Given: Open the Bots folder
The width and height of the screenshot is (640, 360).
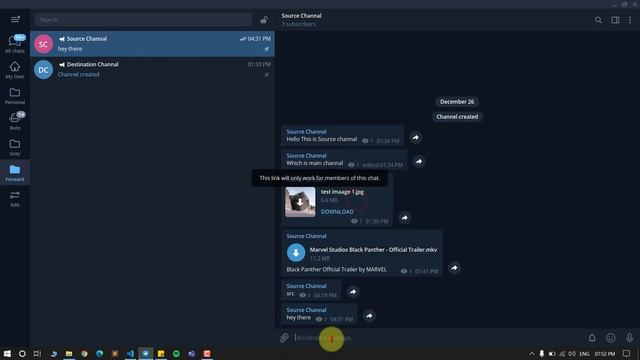Looking at the screenshot, I should pos(15,121).
